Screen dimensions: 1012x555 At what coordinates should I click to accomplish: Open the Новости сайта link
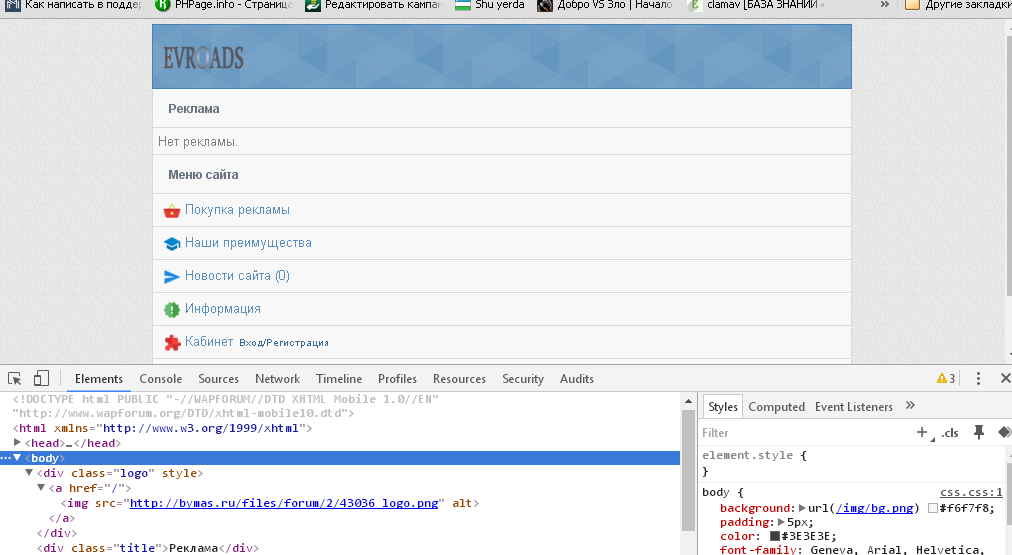[x=237, y=276]
